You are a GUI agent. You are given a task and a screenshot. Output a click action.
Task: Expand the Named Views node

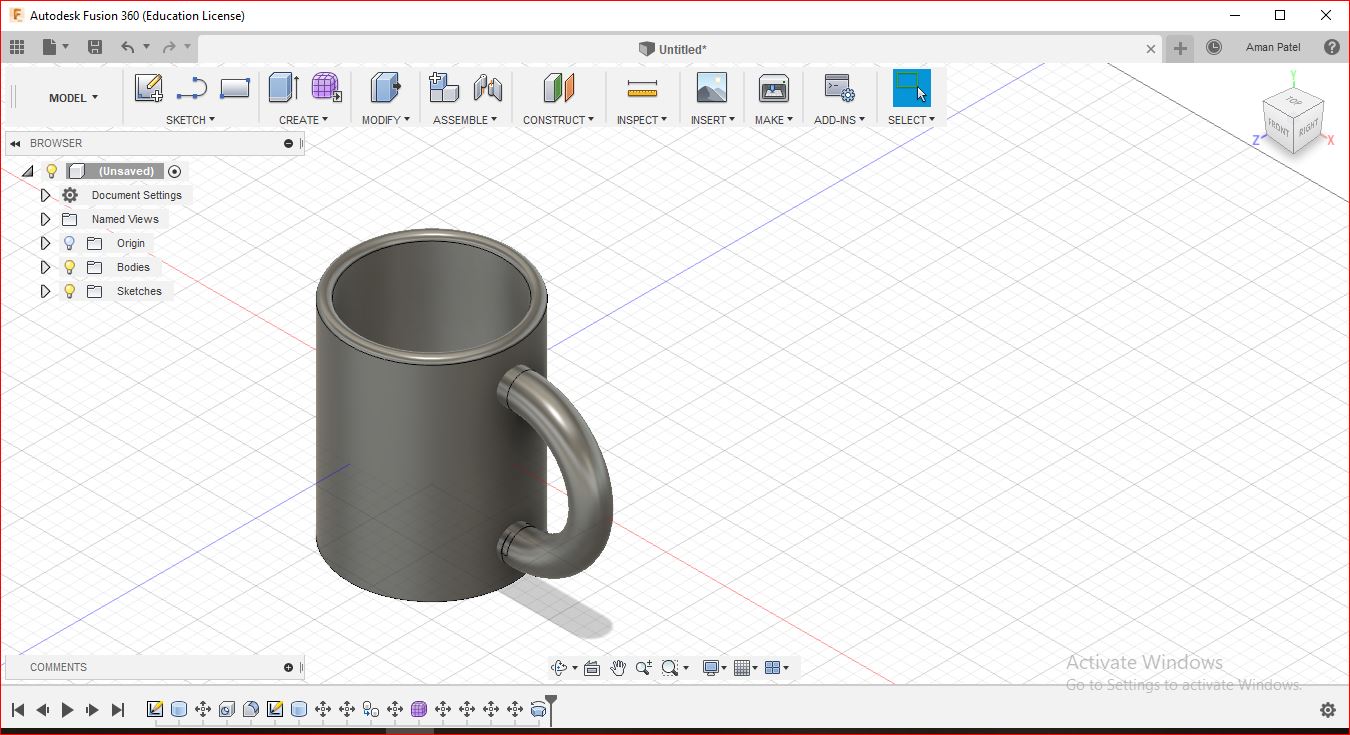point(45,219)
